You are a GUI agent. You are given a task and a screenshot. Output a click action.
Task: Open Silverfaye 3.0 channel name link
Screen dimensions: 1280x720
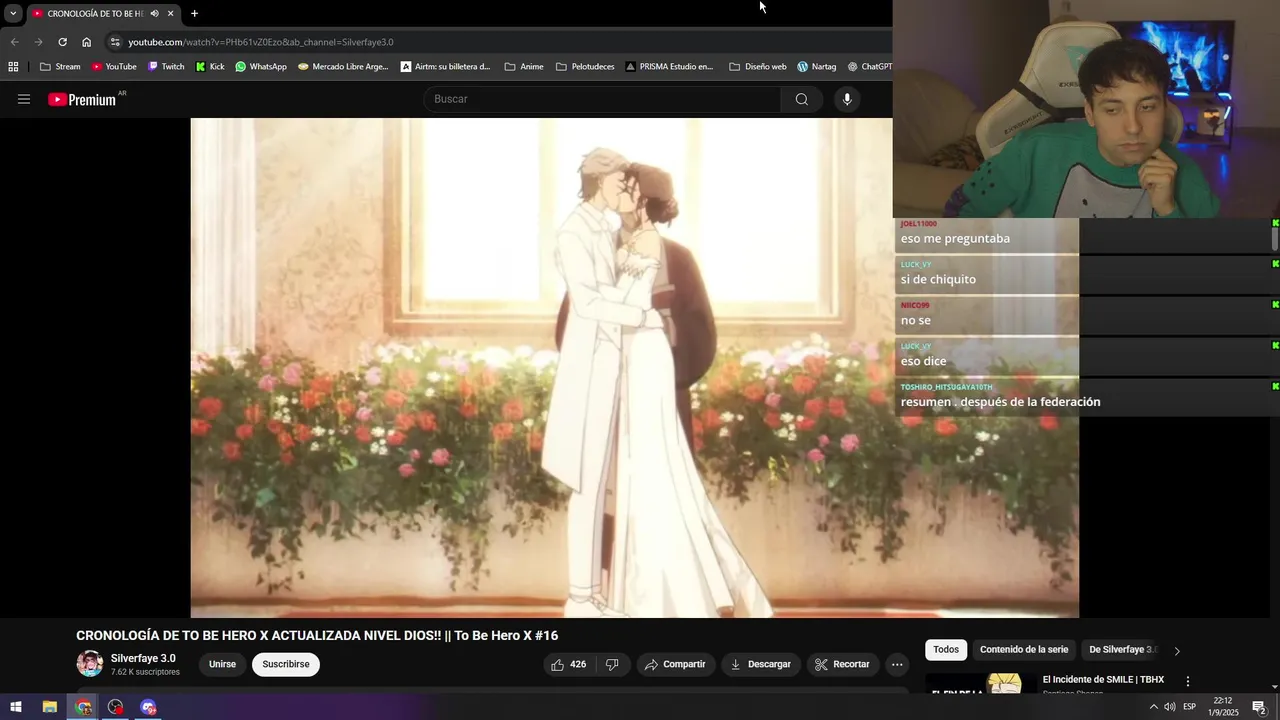point(143,658)
